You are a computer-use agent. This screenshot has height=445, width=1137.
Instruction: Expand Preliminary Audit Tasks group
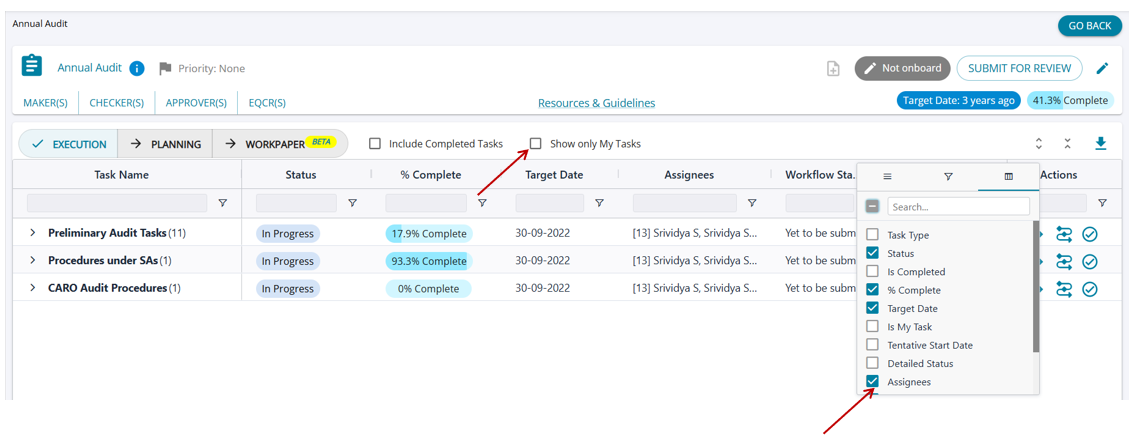click(x=33, y=233)
